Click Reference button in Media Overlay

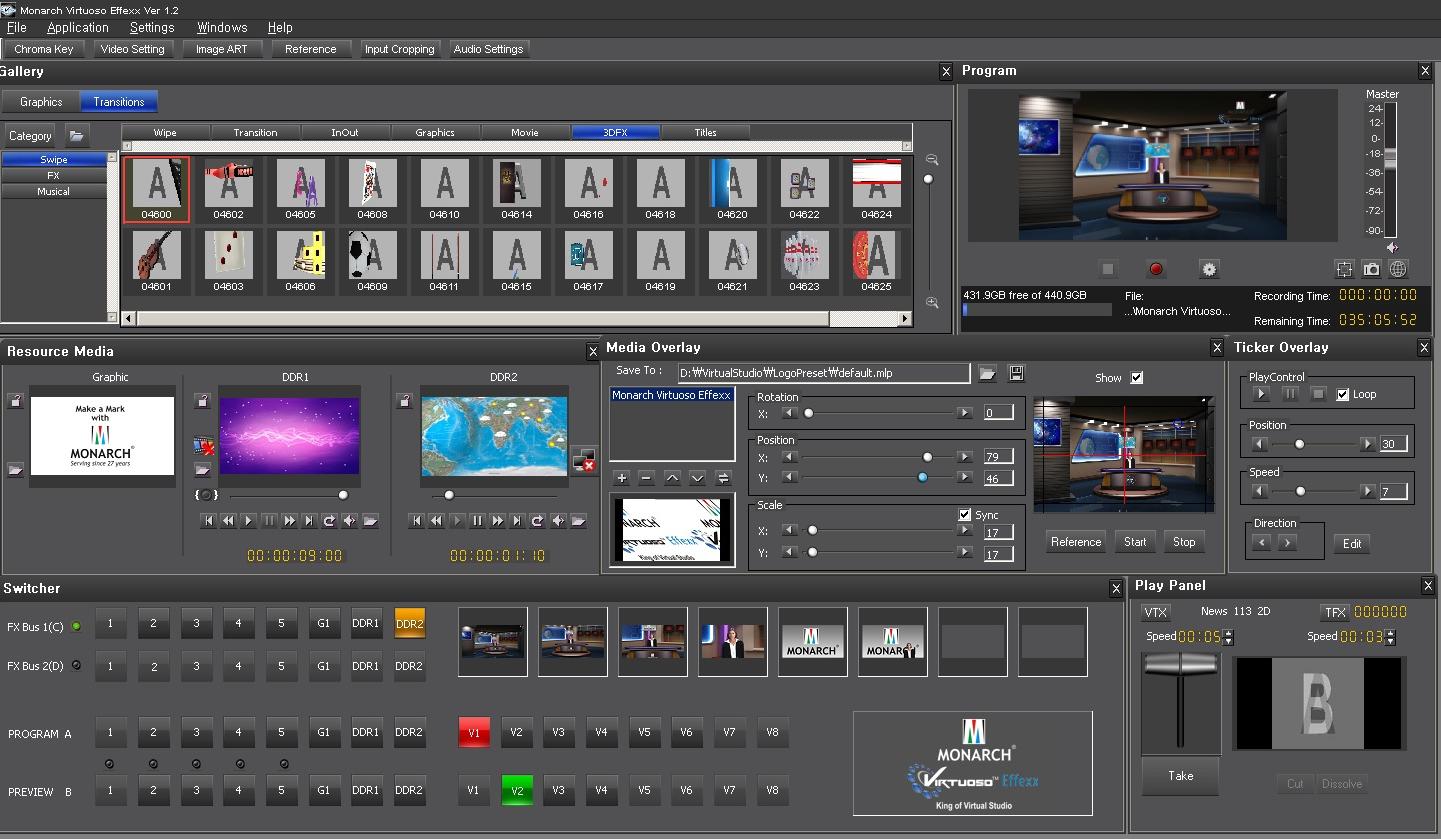click(1076, 542)
